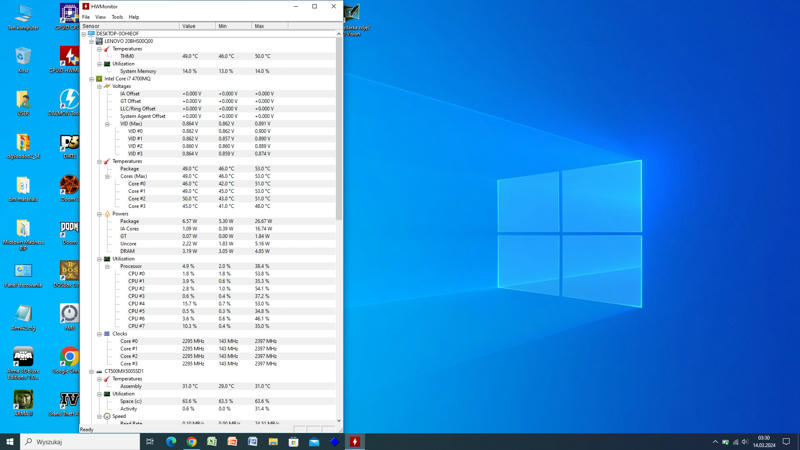The image size is (800, 450).
Task: Open the Mail app from the taskbar
Action: pos(314,442)
